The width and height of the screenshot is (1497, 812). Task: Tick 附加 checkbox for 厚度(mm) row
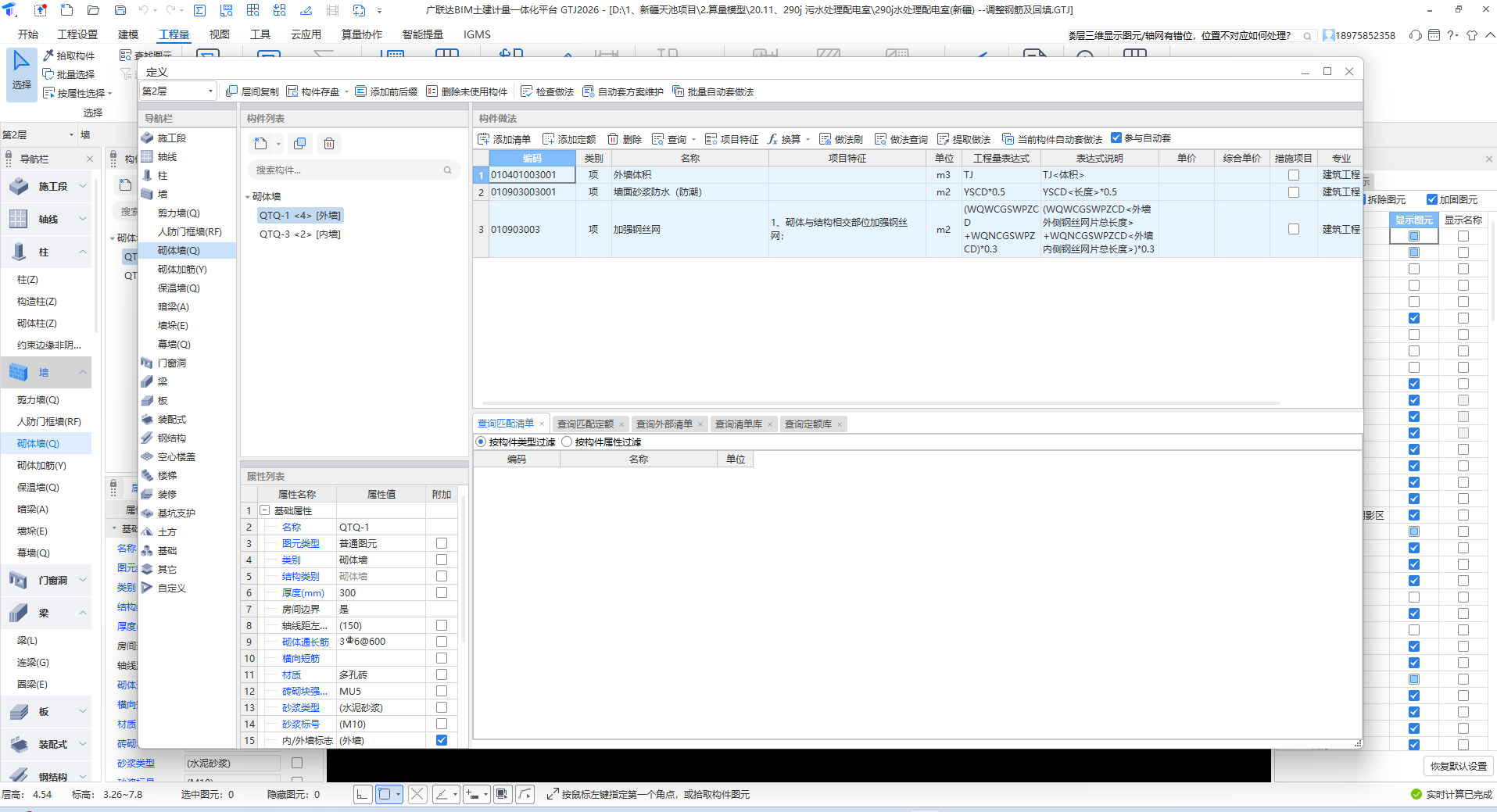(x=442, y=592)
